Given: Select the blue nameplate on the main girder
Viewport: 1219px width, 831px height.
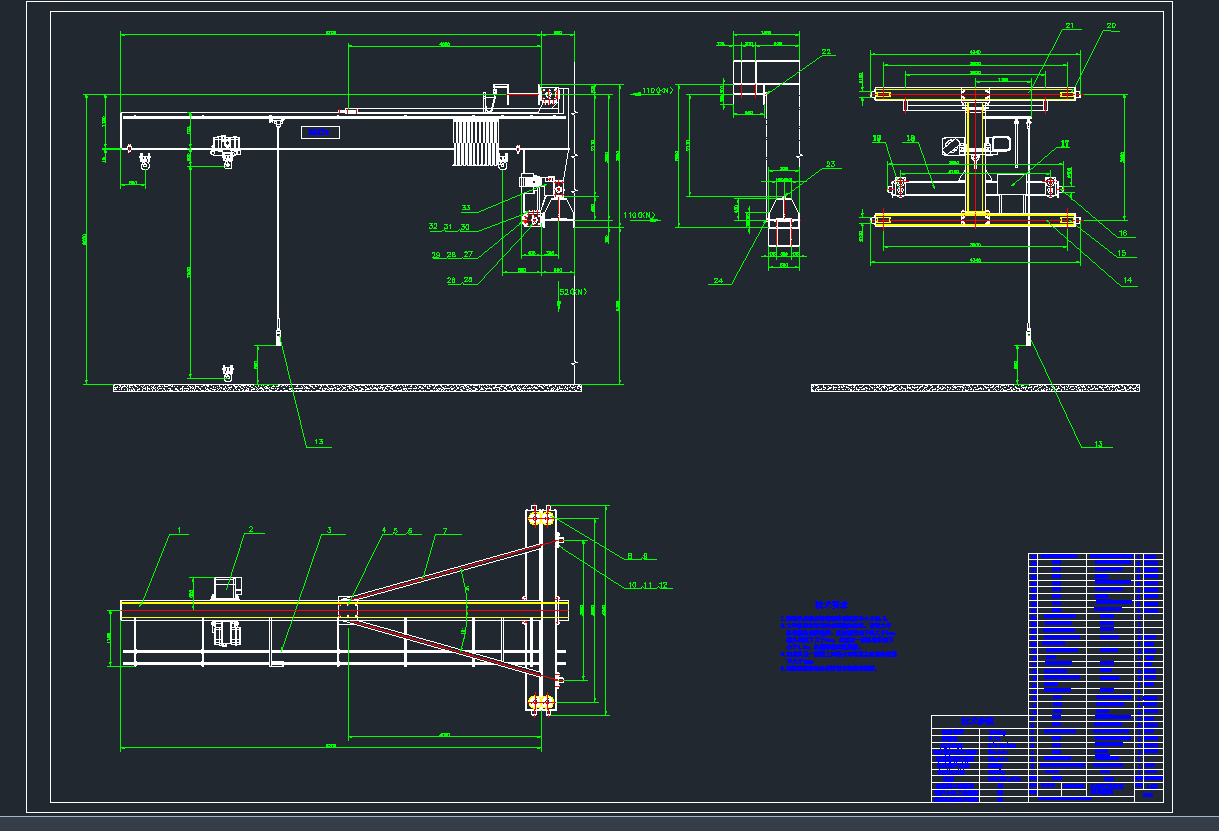Looking at the screenshot, I should 322,132.
